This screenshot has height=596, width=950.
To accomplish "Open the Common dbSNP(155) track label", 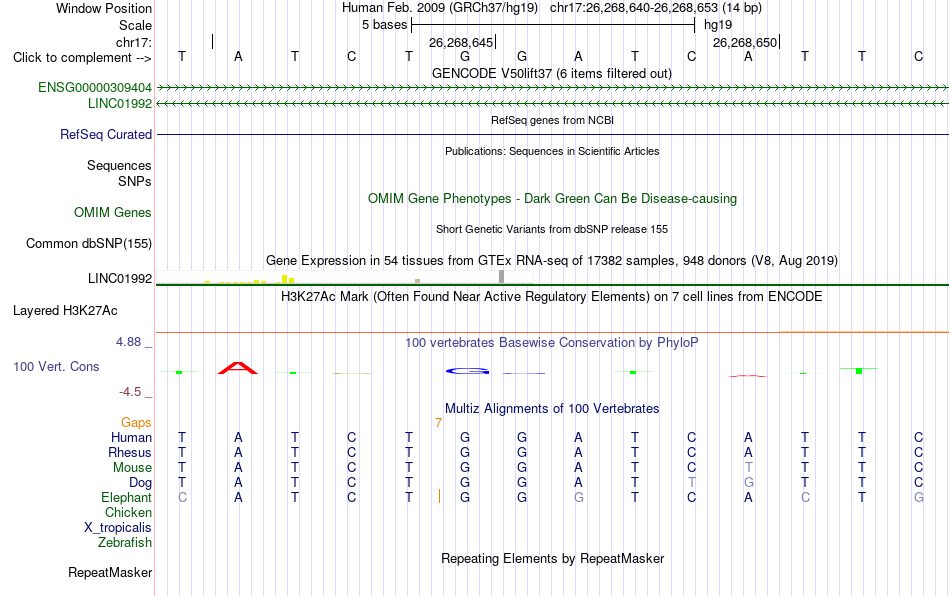I will (x=88, y=243).
